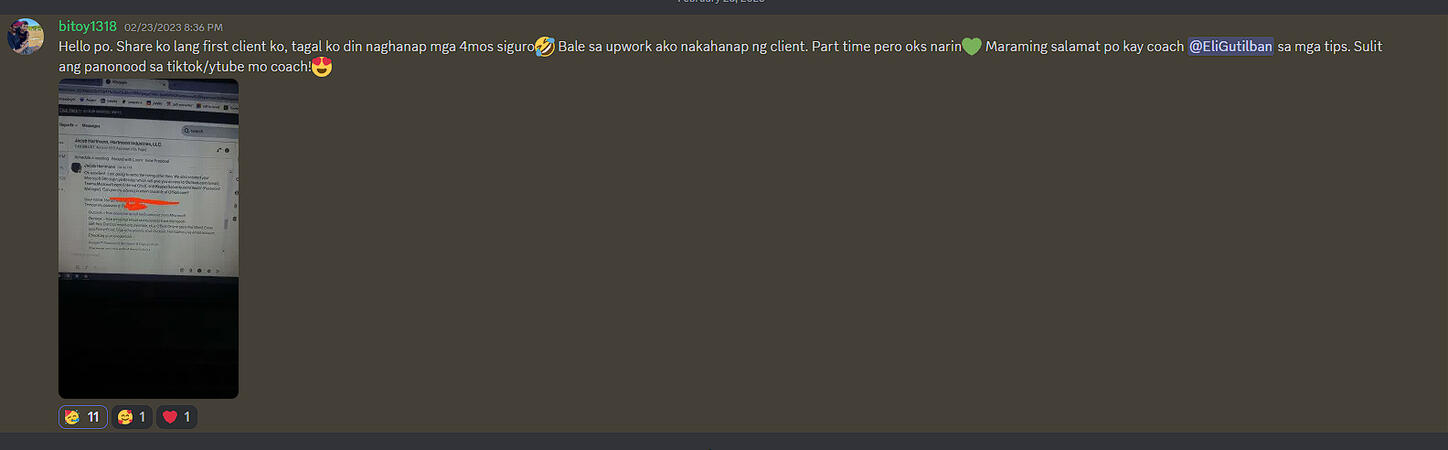Click the search box shown in the attached photo
The width and height of the screenshot is (1448, 450).
point(206,130)
